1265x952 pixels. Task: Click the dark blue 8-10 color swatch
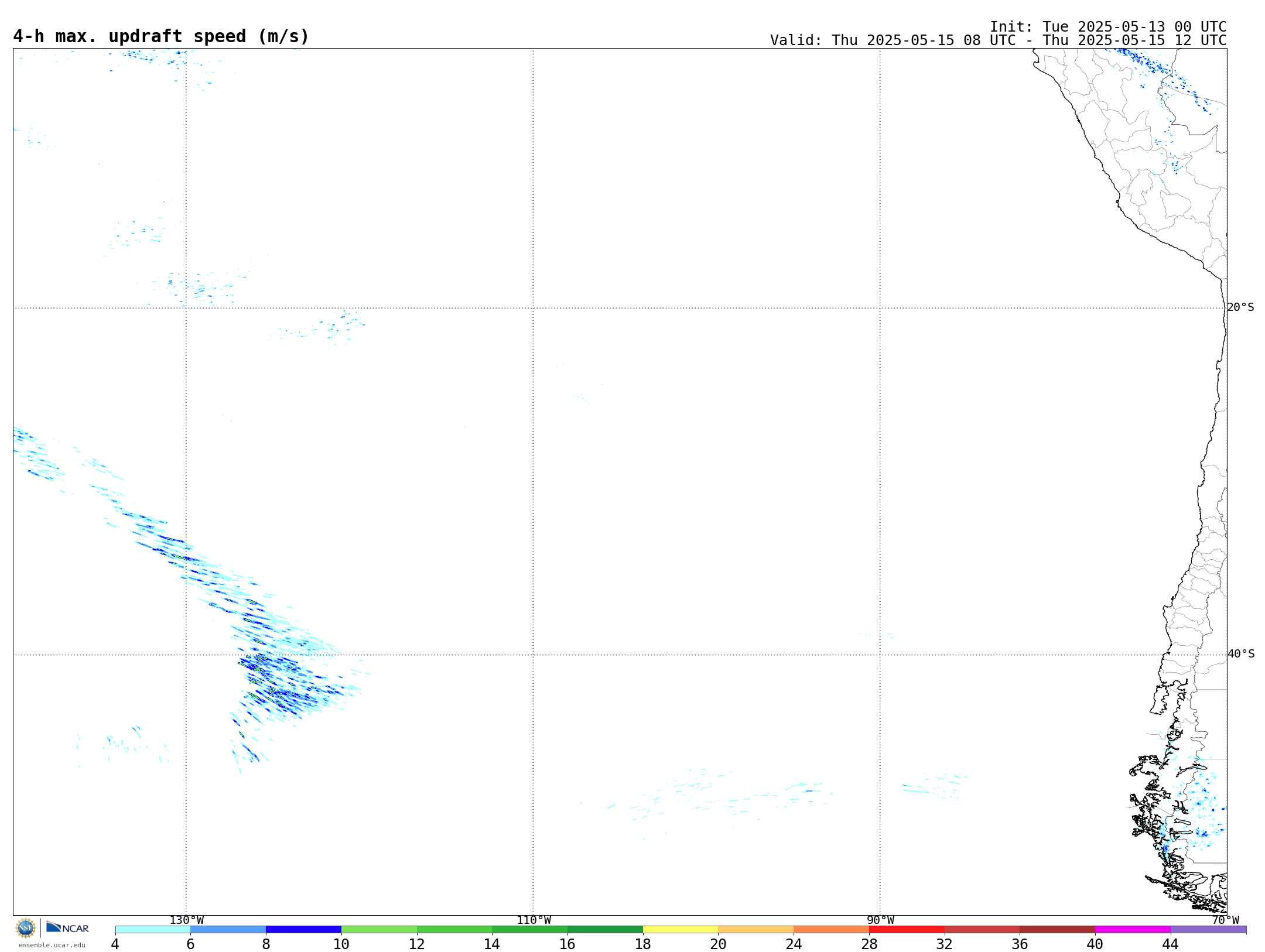coord(303,930)
